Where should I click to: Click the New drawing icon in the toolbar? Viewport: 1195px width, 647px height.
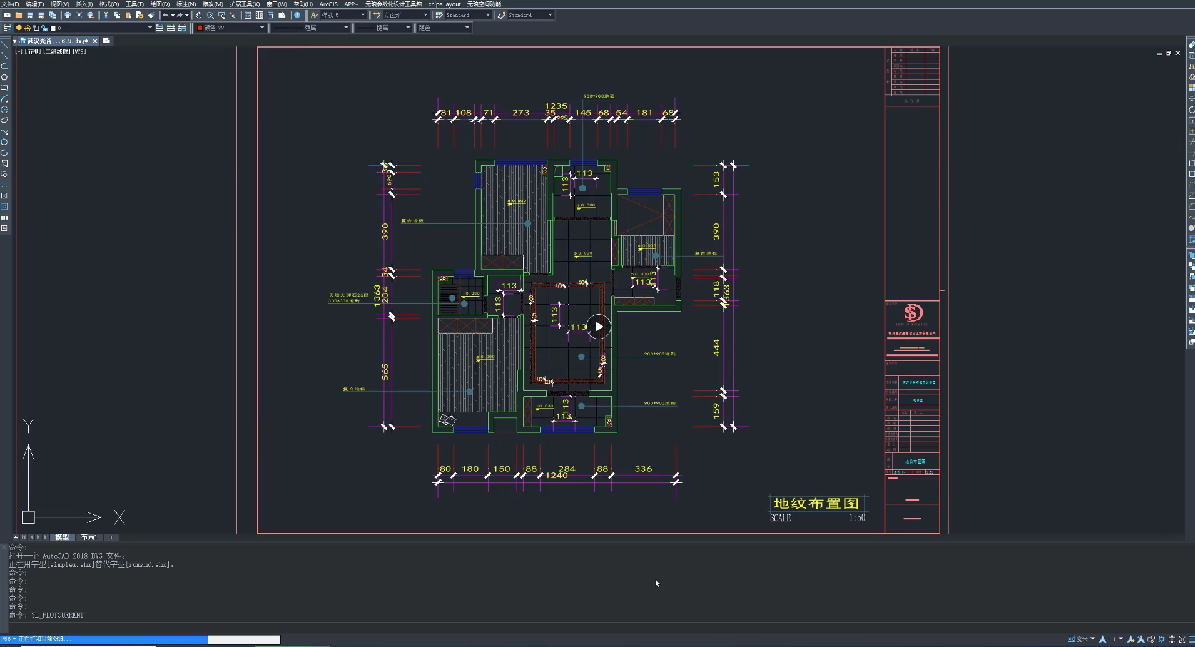[x=7, y=16]
